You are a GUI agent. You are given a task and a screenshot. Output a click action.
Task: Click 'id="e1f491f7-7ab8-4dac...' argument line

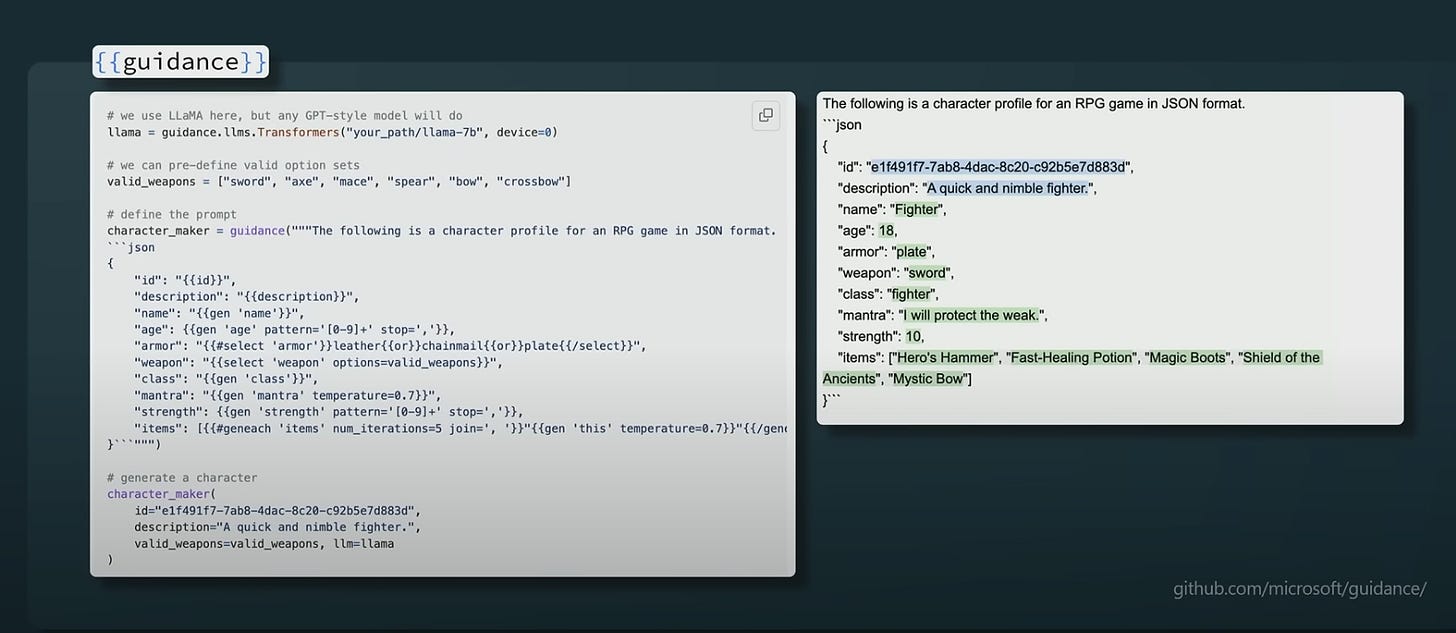click(276, 511)
